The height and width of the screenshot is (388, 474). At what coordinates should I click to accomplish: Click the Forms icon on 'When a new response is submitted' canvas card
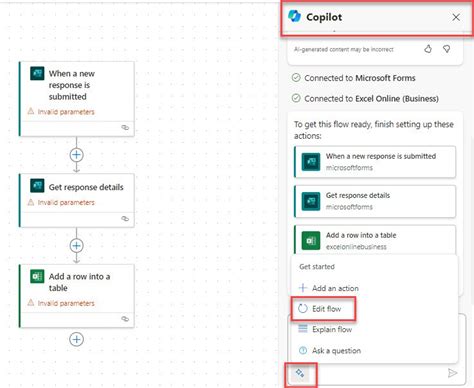point(37,73)
